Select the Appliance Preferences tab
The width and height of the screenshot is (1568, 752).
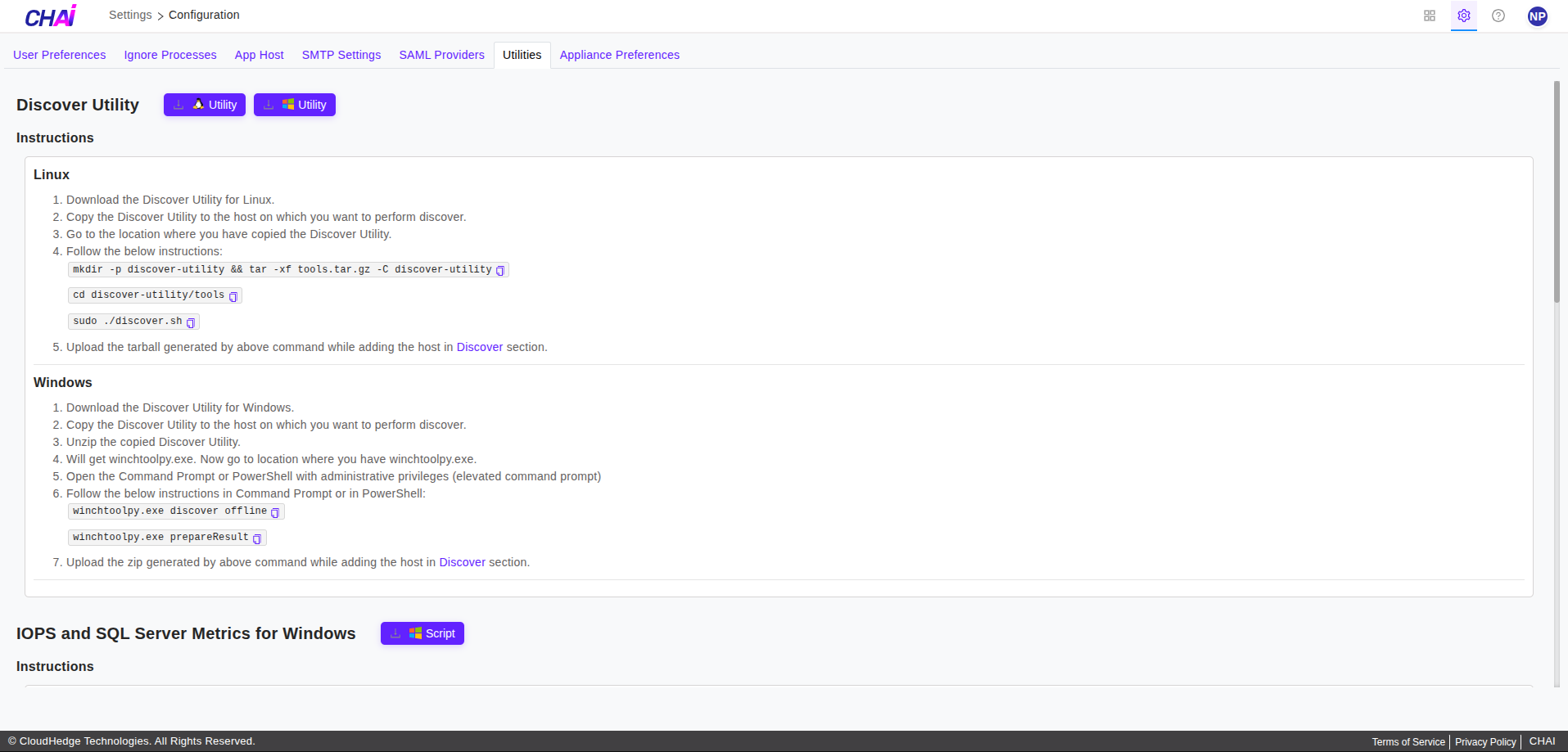(619, 55)
